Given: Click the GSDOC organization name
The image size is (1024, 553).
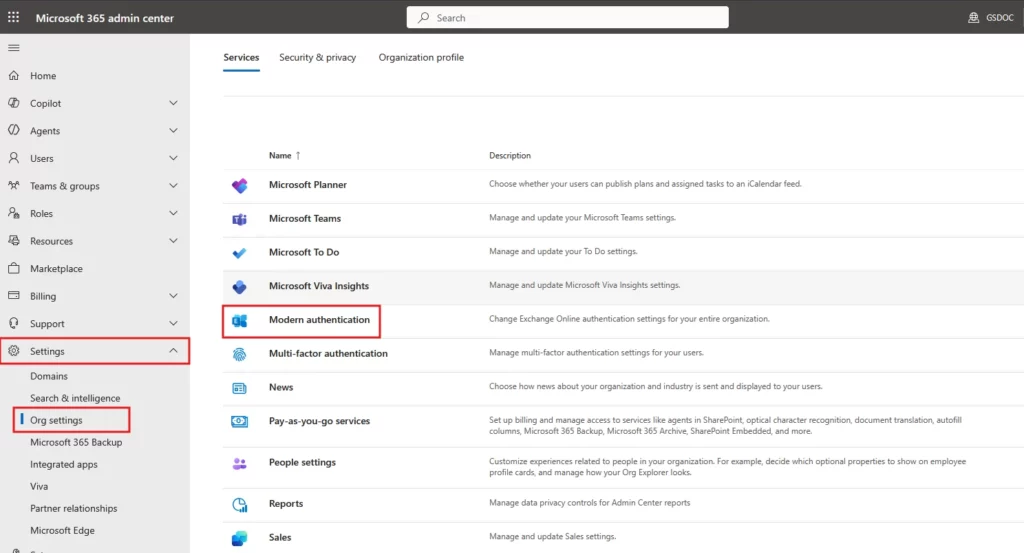Looking at the screenshot, I should click(x=1000, y=18).
